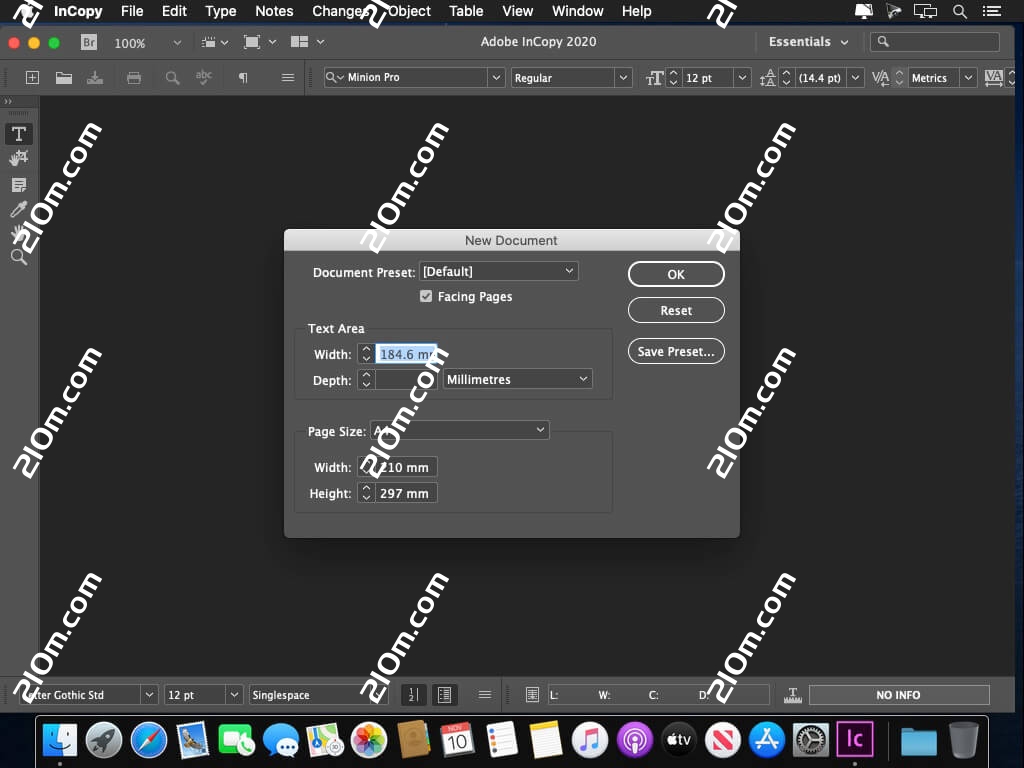Click the Print toolbar icon

[134, 78]
